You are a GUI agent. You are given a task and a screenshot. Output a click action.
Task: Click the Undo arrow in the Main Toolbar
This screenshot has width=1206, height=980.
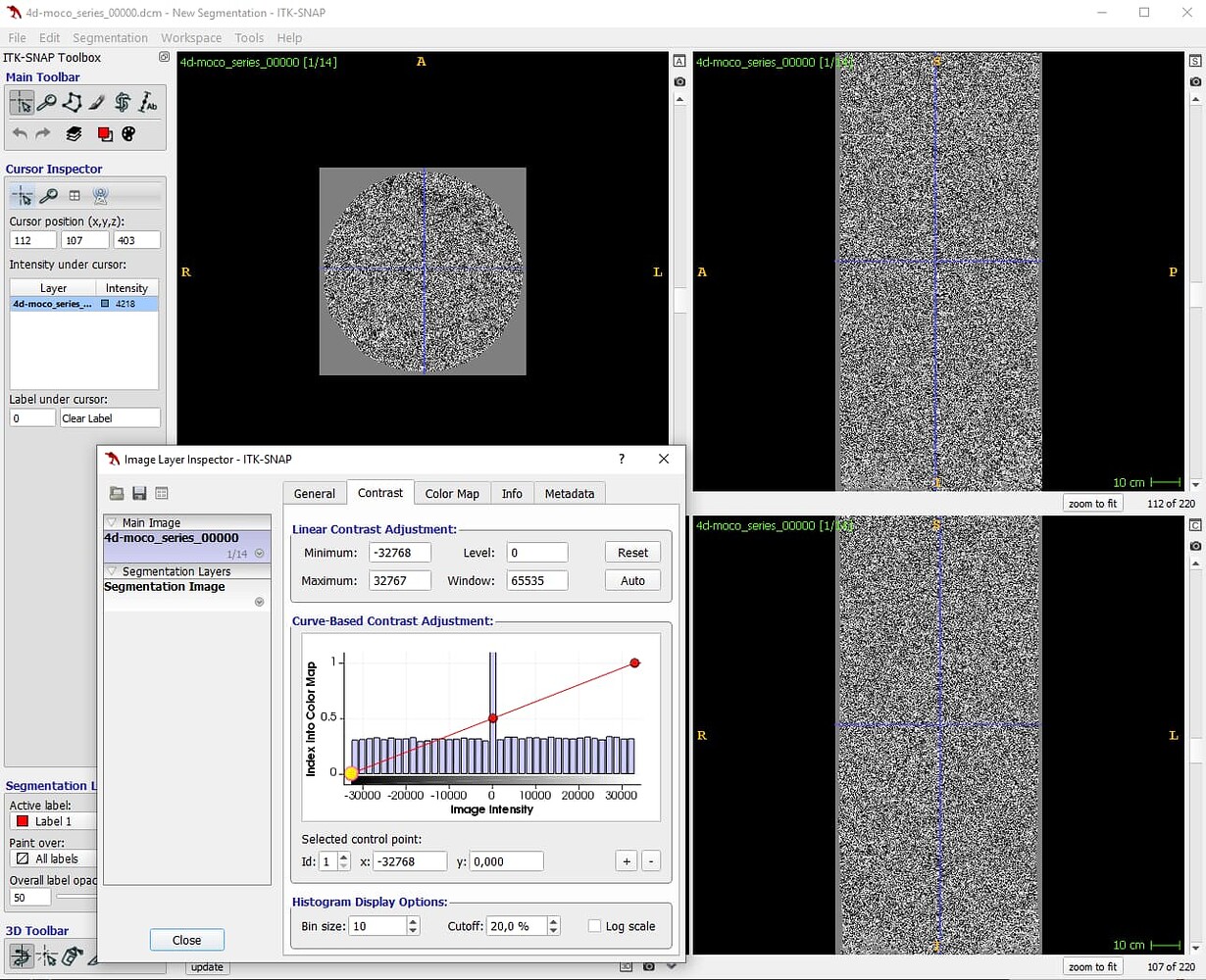click(20, 134)
